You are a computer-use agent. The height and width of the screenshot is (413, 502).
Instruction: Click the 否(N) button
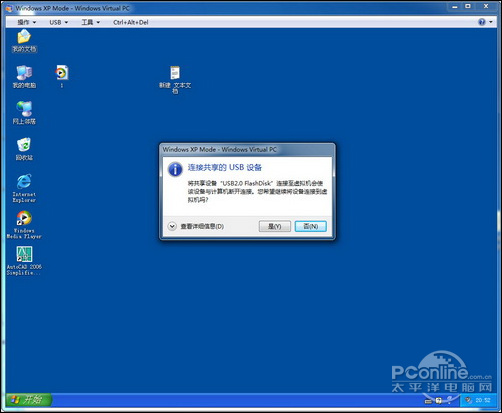(311, 226)
